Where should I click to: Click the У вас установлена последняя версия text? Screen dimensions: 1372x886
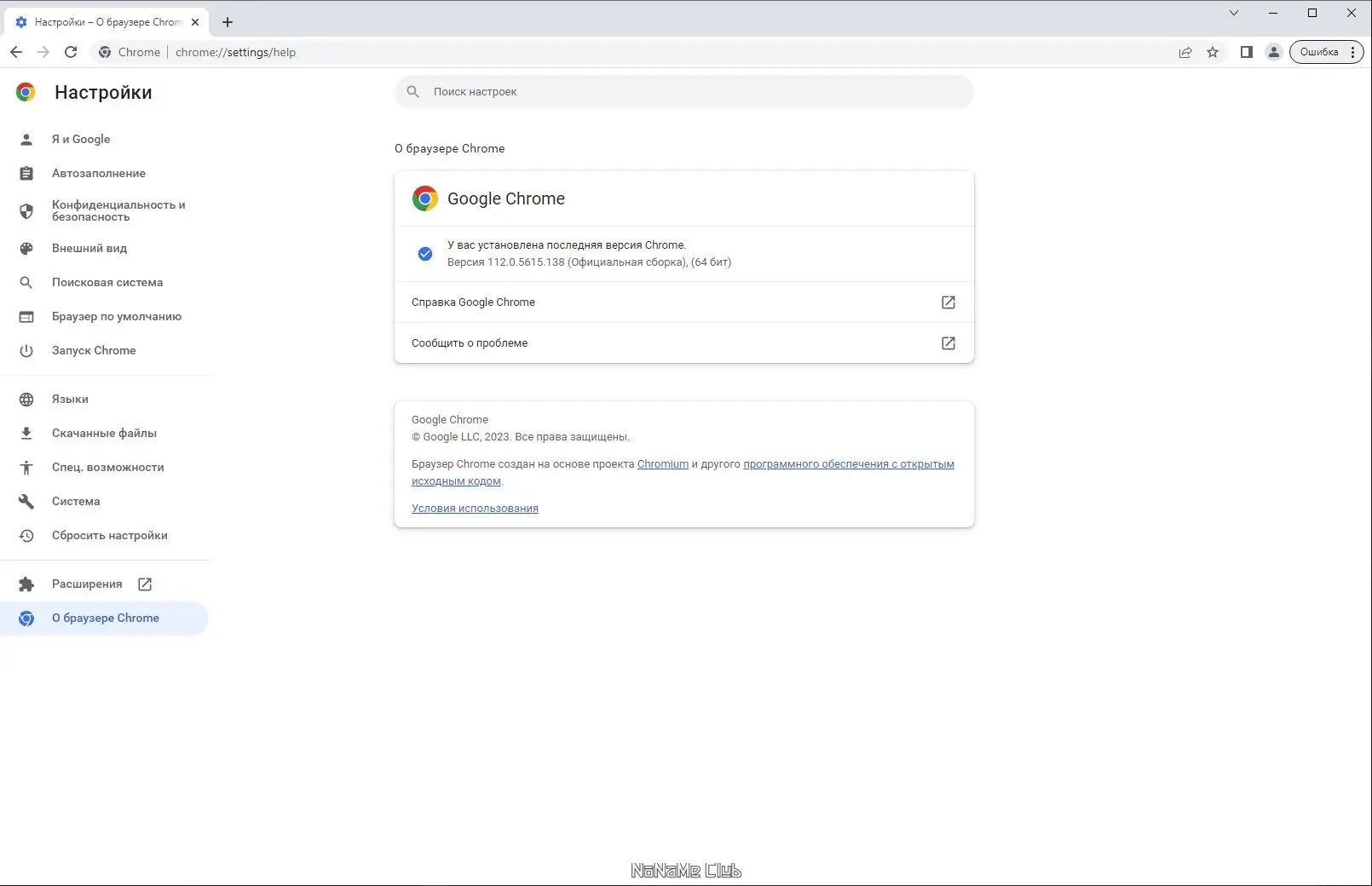pyautogui.click(x=567, y=245)
